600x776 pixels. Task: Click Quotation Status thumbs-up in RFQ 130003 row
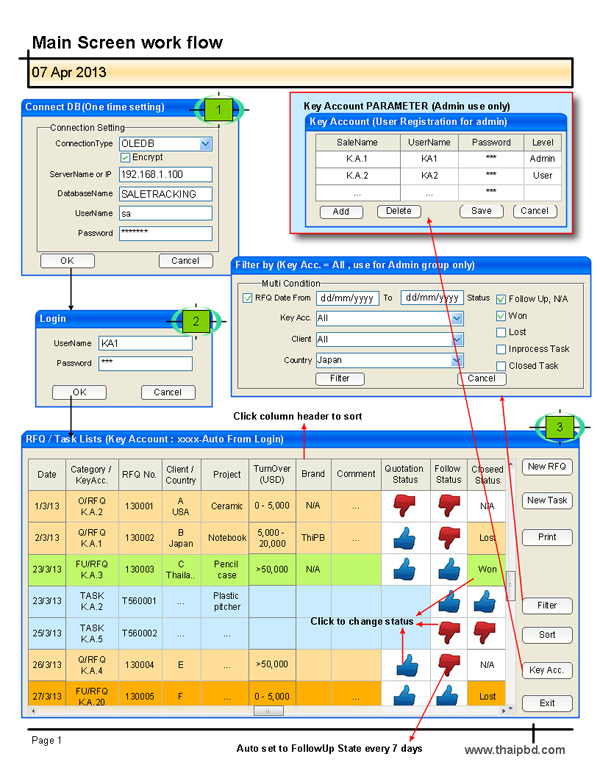pos(403,569)
